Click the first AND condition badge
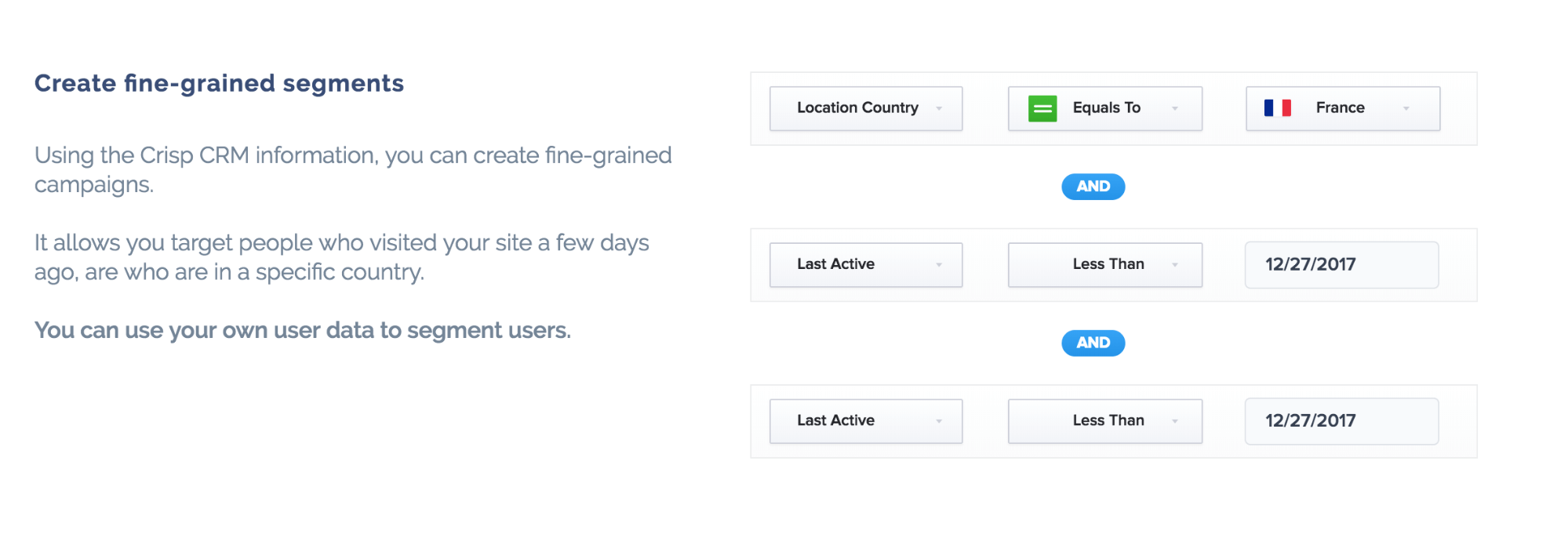The height and width of the screenshot is (556, 1568). tap(1093, 187)
